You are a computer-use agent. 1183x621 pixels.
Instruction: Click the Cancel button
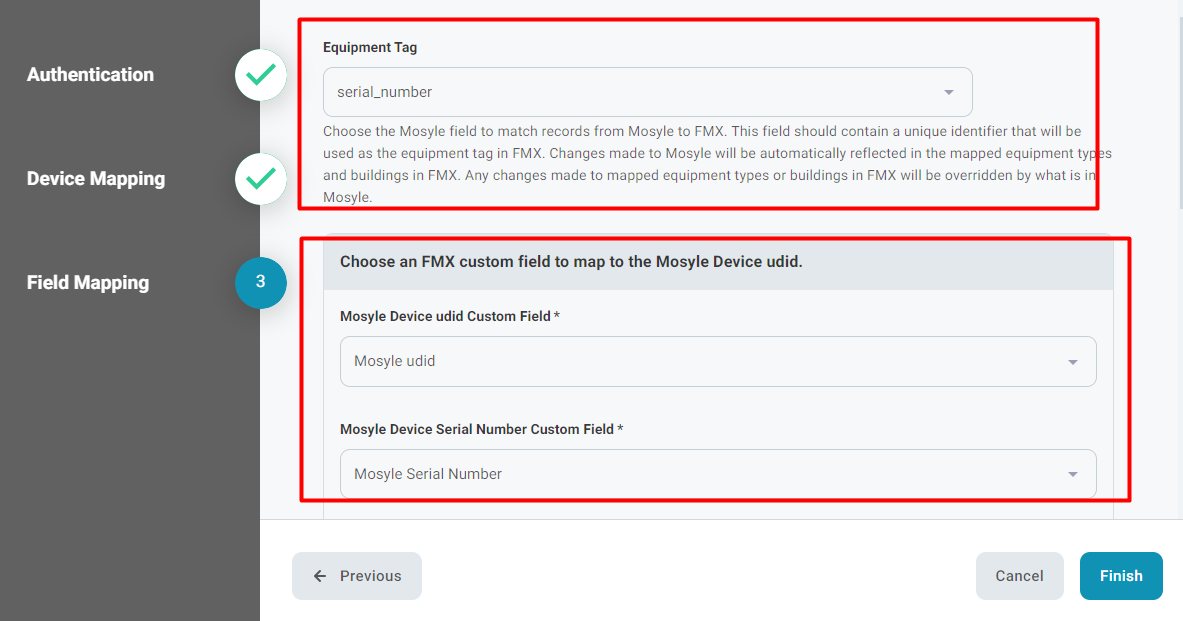(x=1019, y=576)
